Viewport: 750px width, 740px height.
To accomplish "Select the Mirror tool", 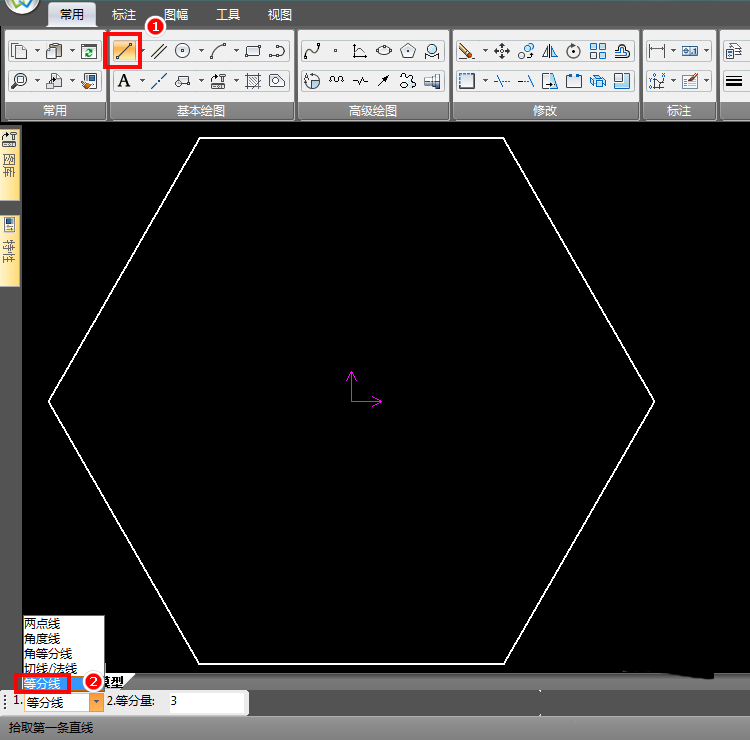I will coord(550,51).
